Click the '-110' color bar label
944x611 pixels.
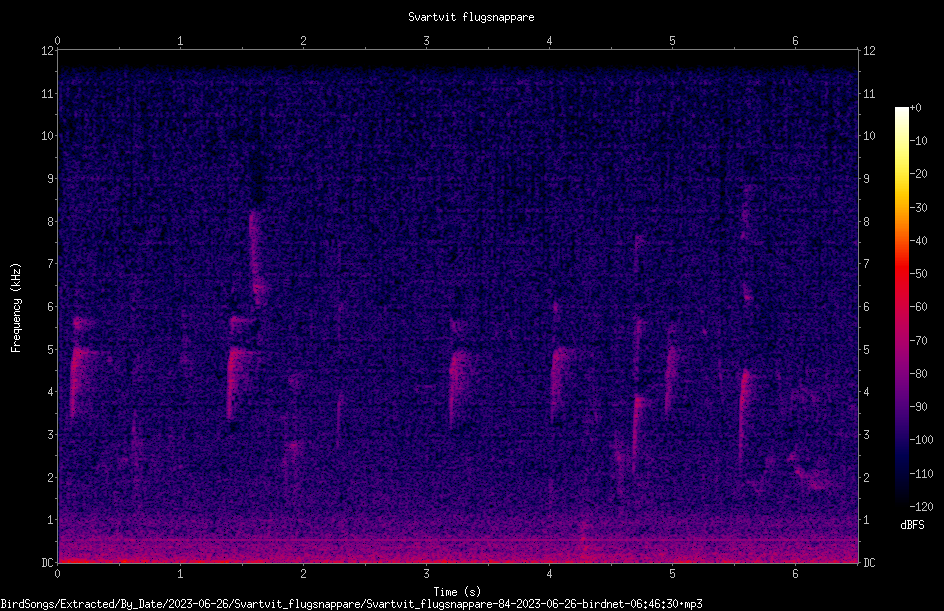[921, 474]
